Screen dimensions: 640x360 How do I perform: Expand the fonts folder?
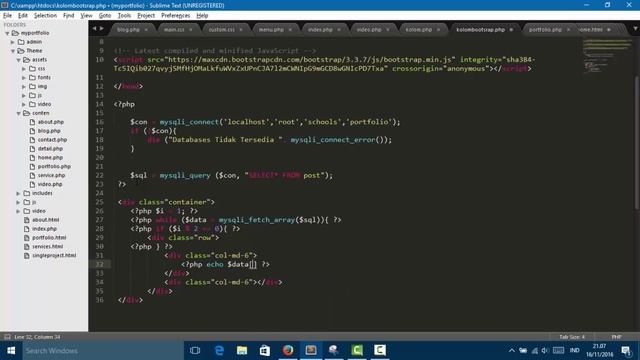(x=24, y=78)
